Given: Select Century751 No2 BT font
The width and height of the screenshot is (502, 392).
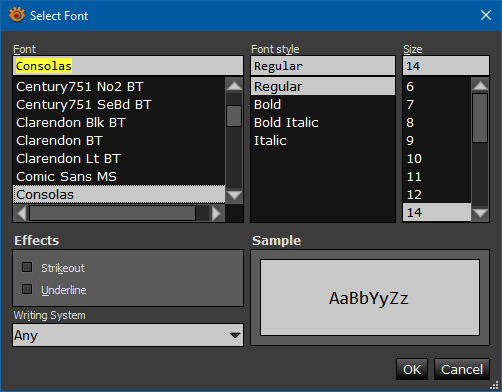Looking at the screenshot, I should pos(119,87).
